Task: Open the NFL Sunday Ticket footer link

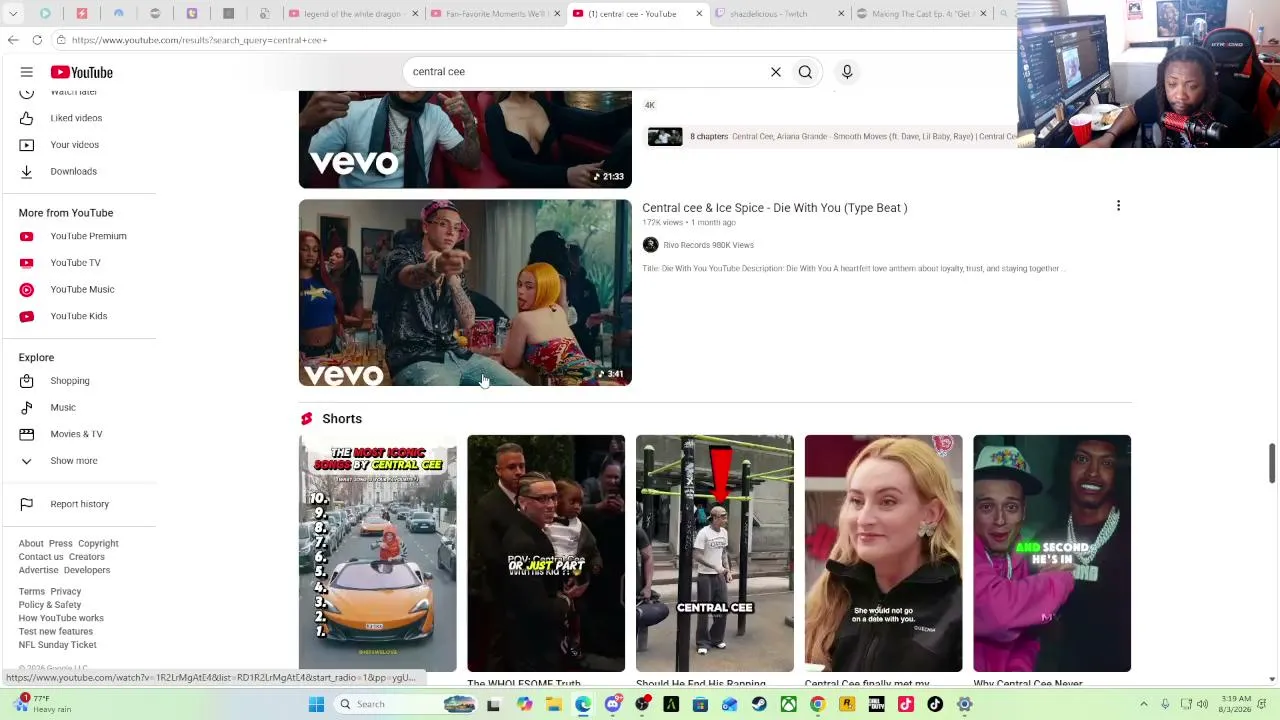Action: (57, 645)
